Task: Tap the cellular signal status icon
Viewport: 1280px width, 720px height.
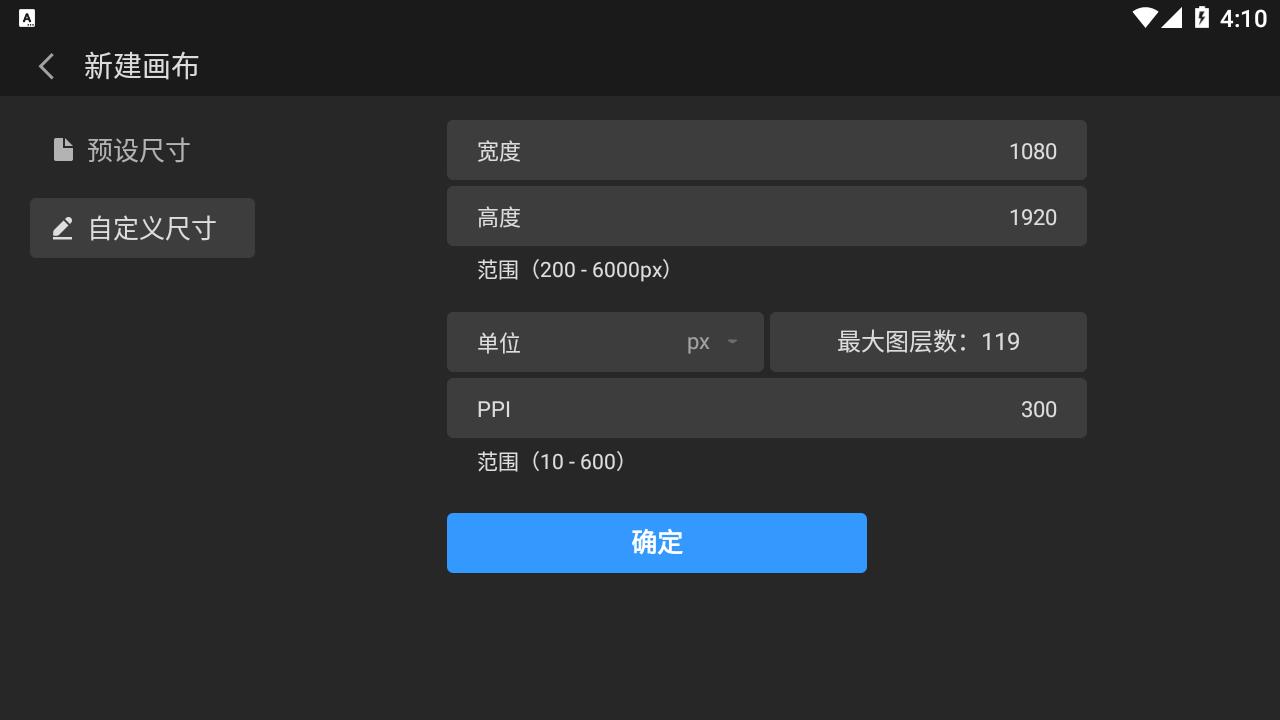Action: (x=1172, y=18)
